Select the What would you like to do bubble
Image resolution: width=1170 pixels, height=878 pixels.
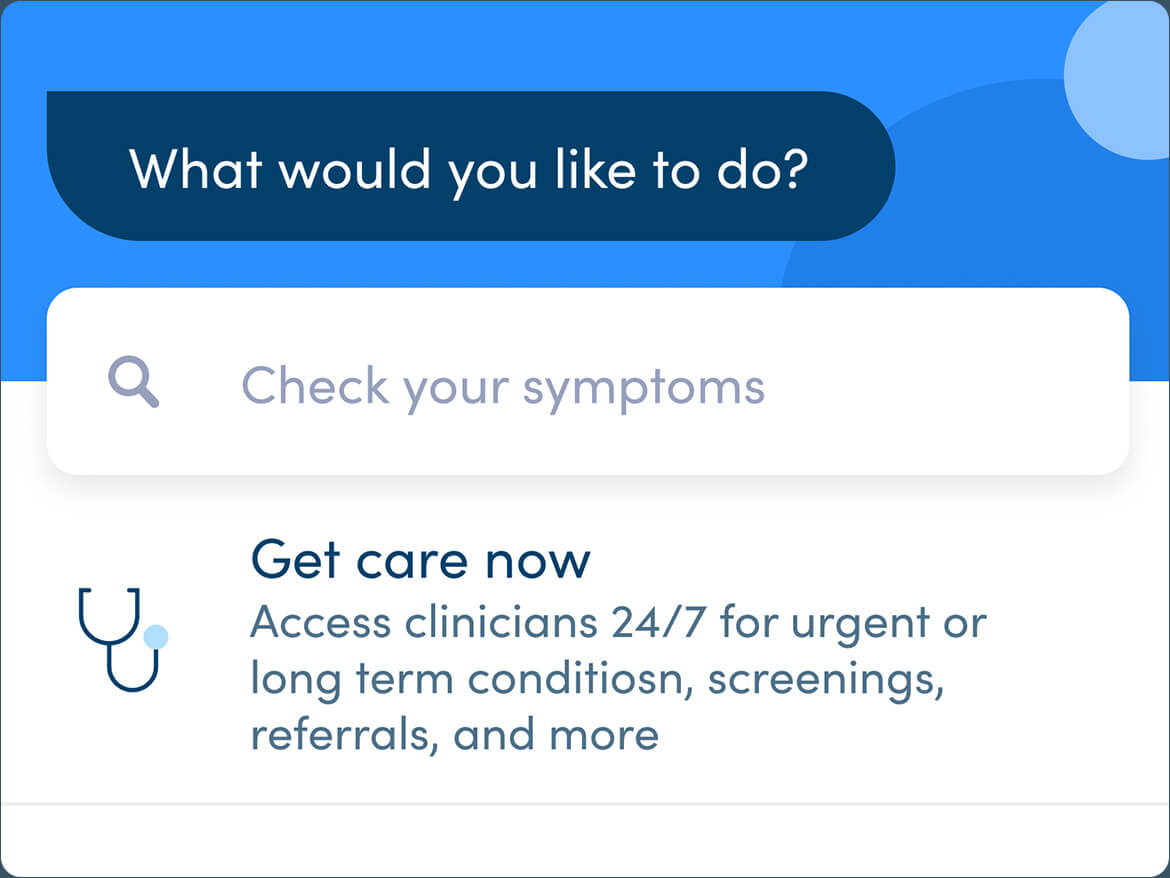(471, 166)
